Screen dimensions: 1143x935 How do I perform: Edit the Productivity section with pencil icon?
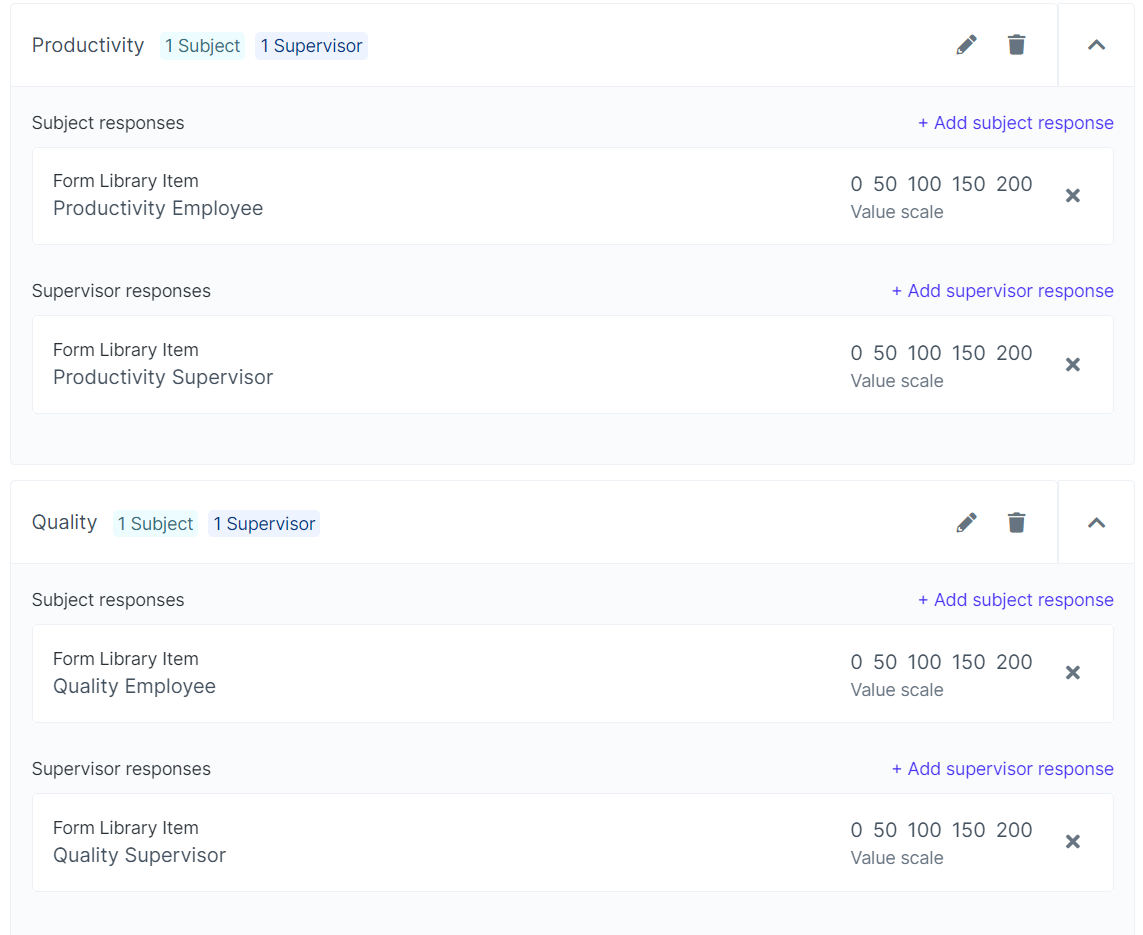[966, 45]
